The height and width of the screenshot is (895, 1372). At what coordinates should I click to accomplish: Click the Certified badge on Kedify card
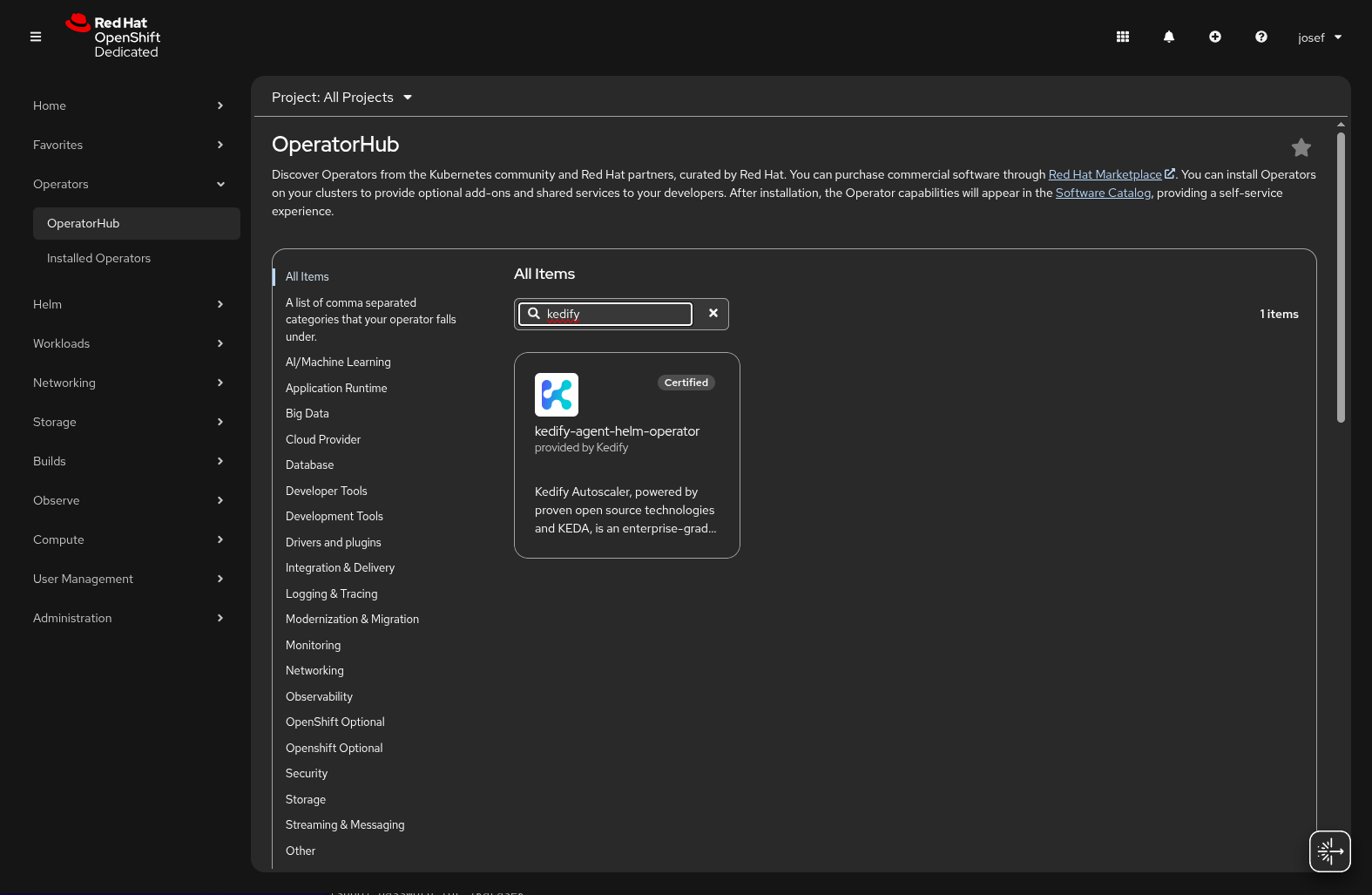[x=686, y=383]
